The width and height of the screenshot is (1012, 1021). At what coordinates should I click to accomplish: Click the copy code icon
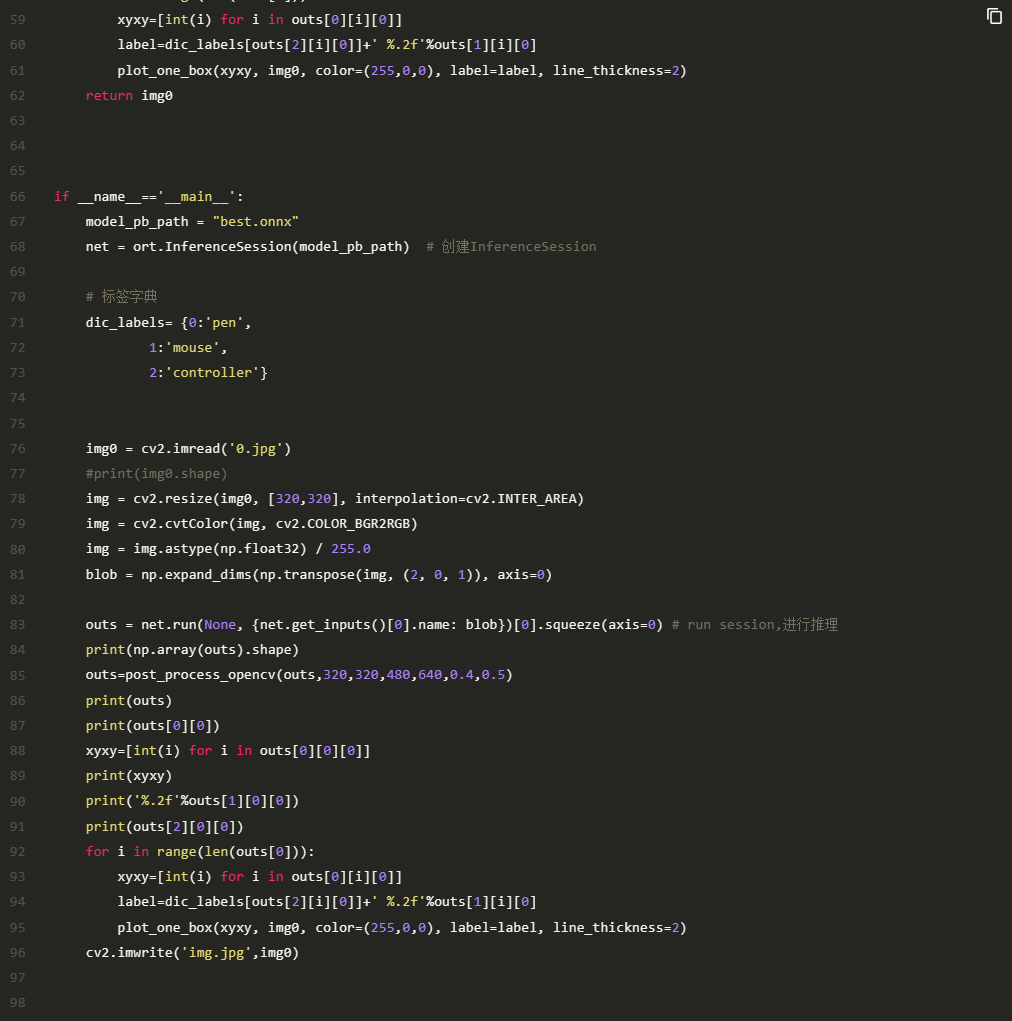coord(994,16)
